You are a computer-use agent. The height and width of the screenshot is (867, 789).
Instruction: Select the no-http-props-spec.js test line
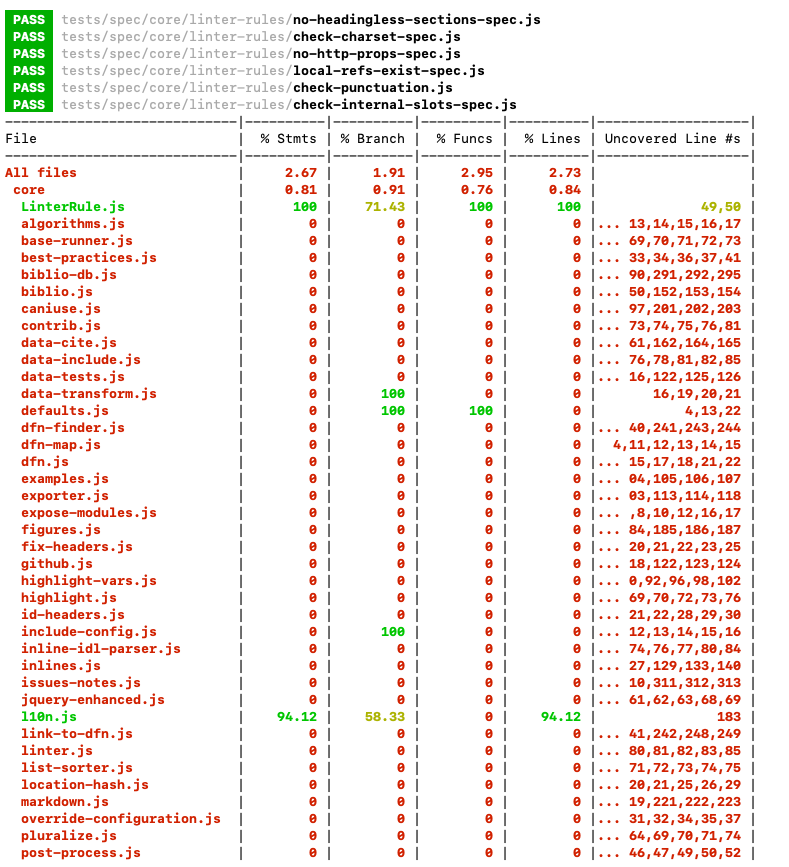click(x=261, y=54)
